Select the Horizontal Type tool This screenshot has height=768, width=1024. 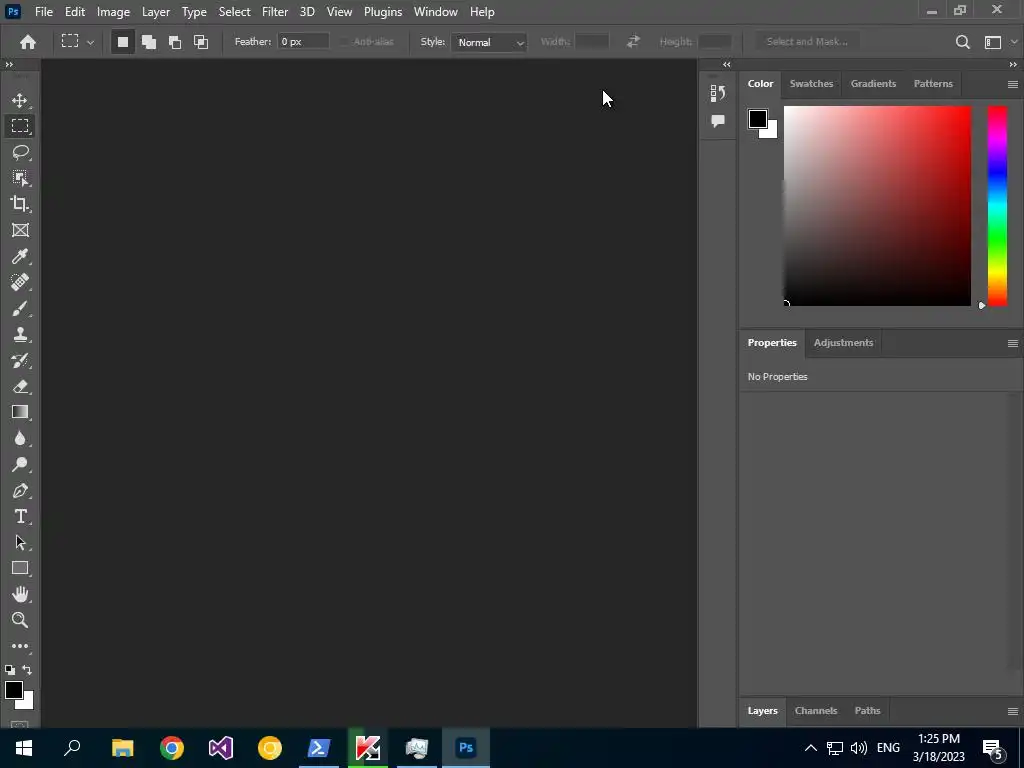pyautogui.click(x=20, y=517)
